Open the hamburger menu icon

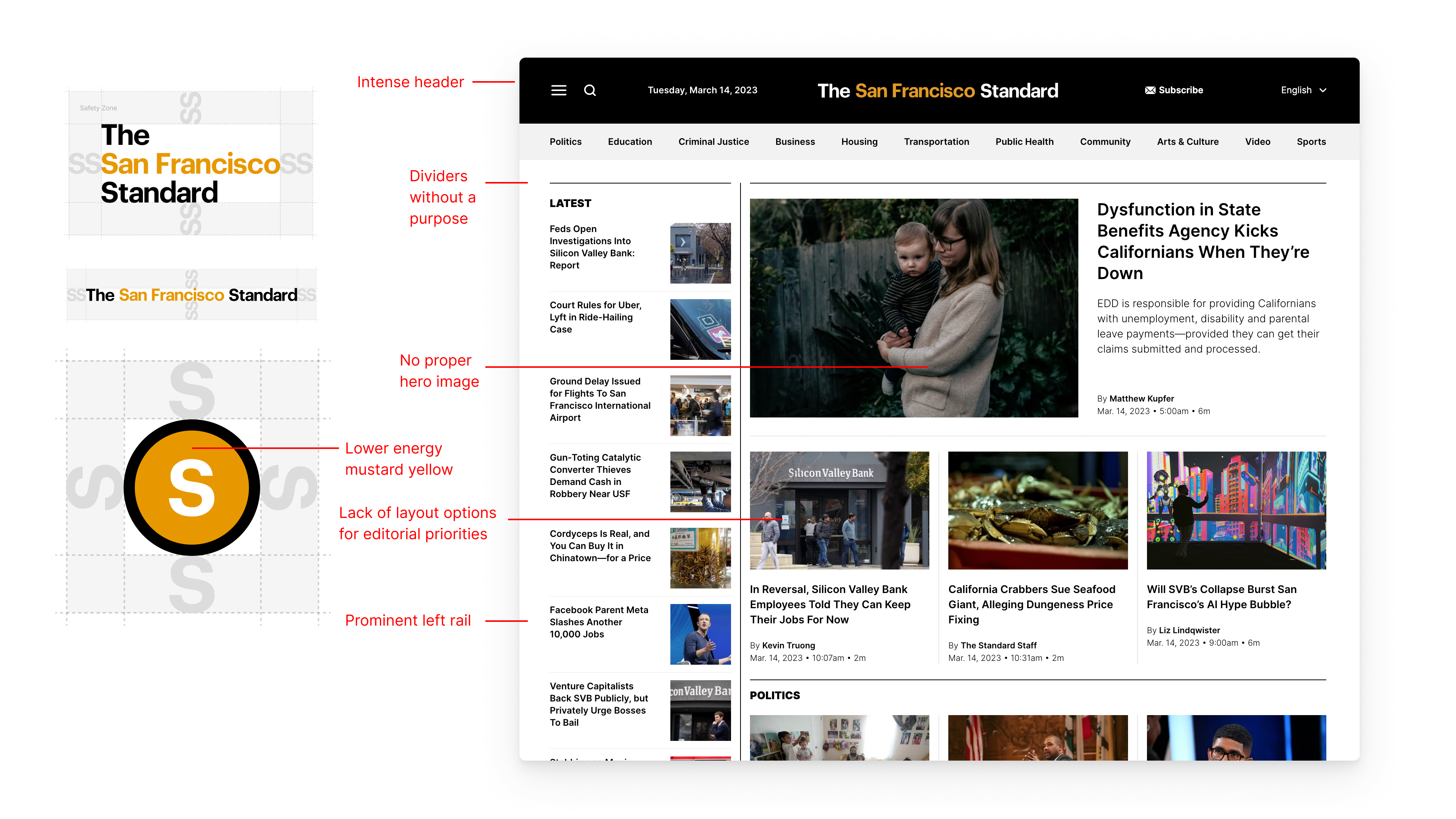pos(559,91)
